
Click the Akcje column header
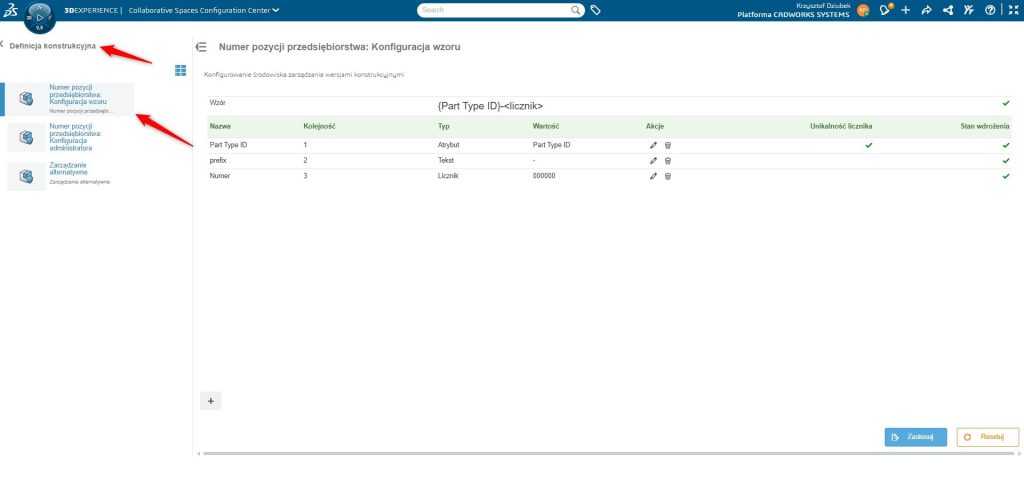pos(655,126)
